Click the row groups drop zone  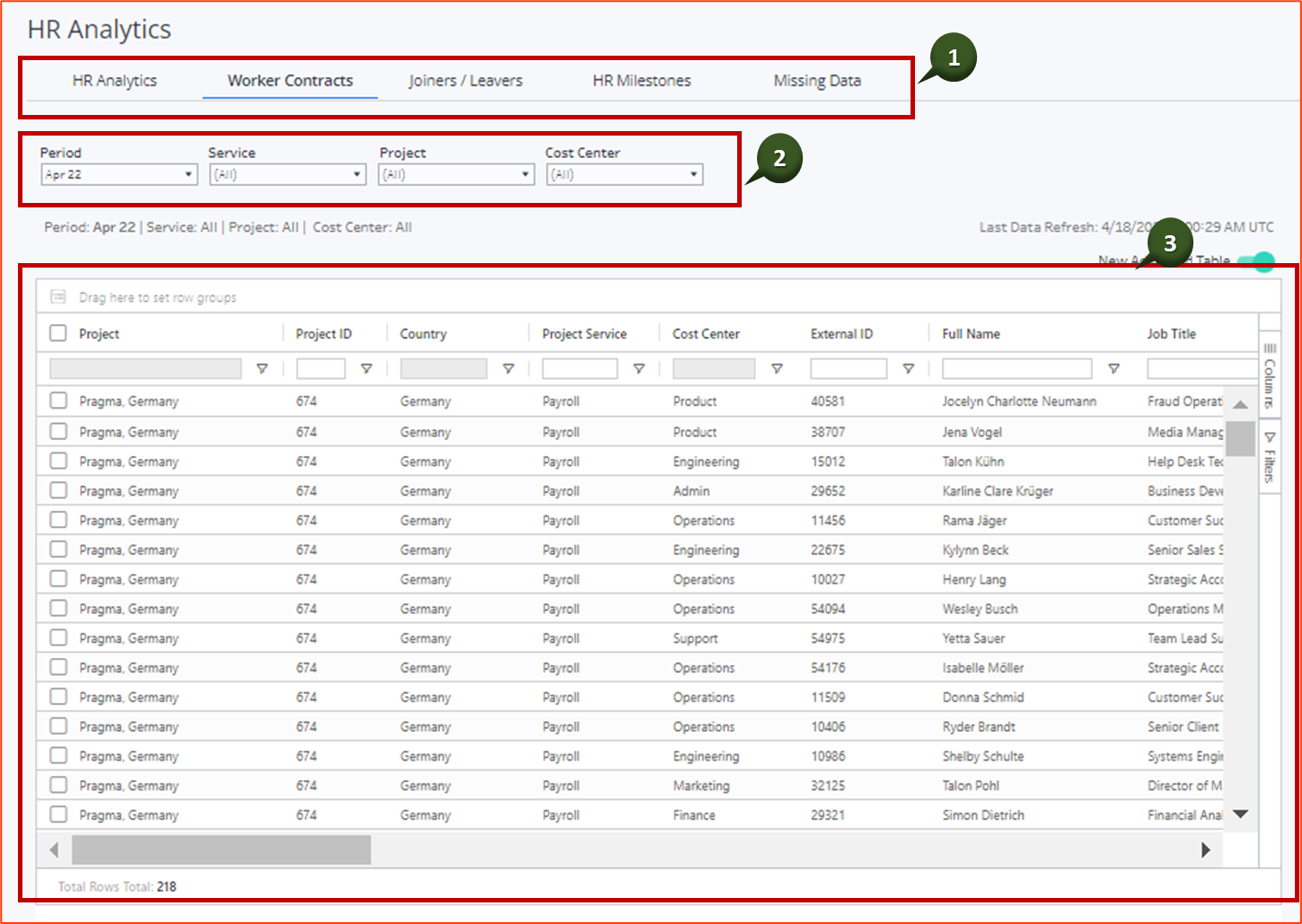(x=157, y=297)
